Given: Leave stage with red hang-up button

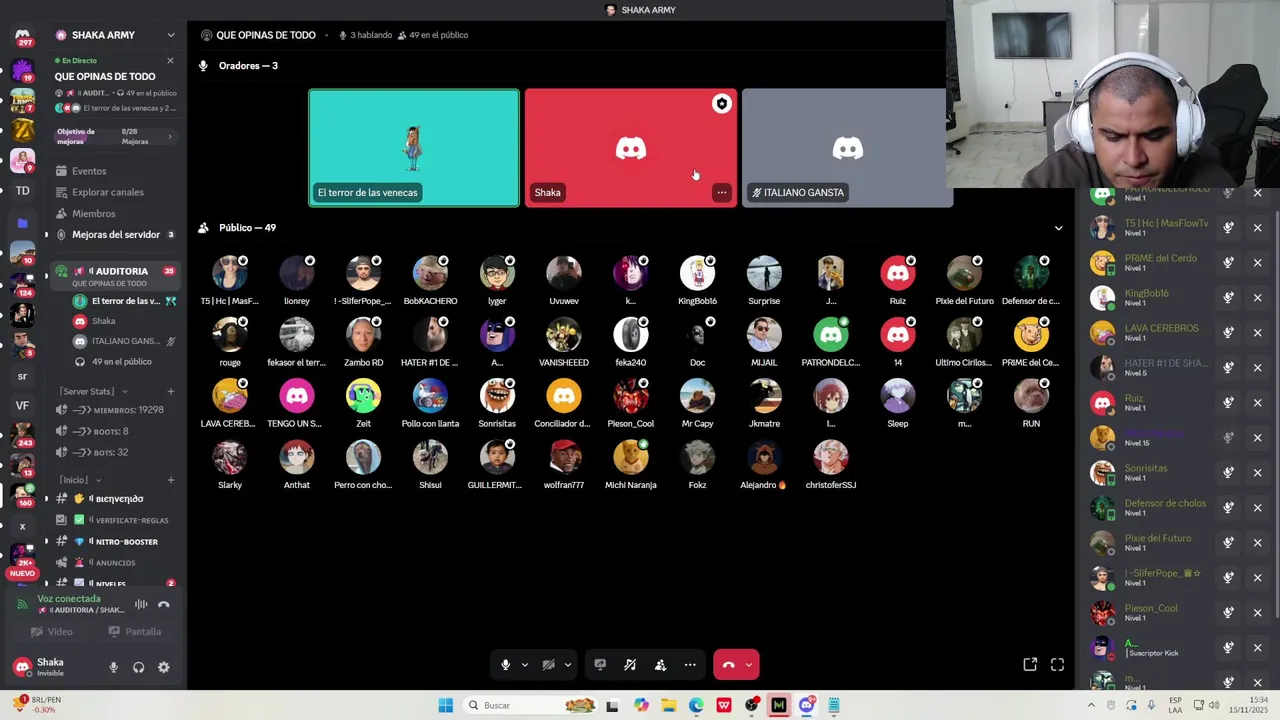Looking at the screenshot, I should click(x=728, y=665).
